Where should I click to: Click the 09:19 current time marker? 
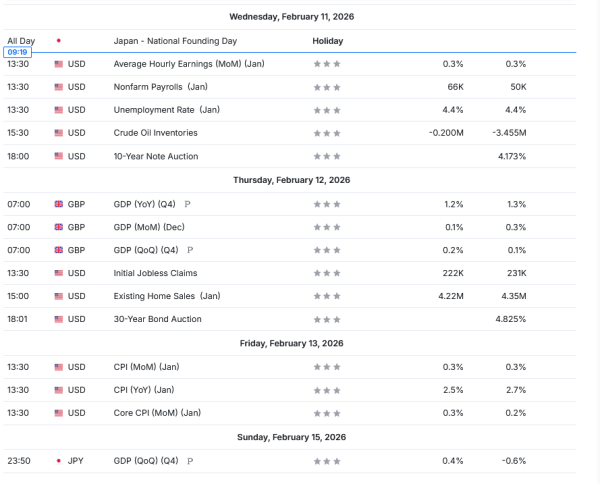[x=18, y=52]
